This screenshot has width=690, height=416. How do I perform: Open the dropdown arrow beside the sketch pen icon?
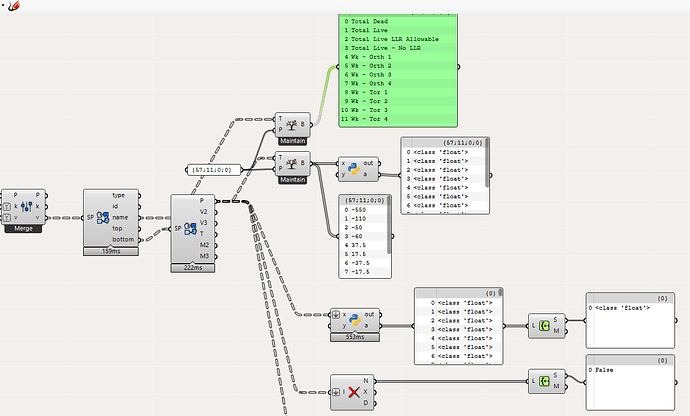tap(22, 9)
